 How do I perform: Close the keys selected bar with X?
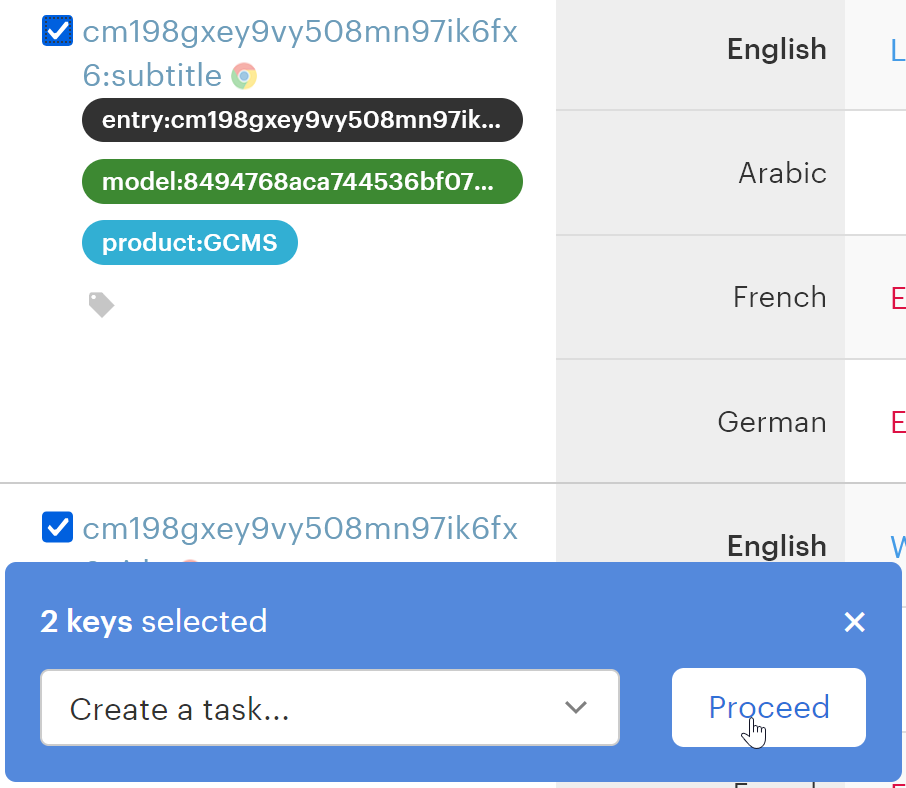click(854, 622)
